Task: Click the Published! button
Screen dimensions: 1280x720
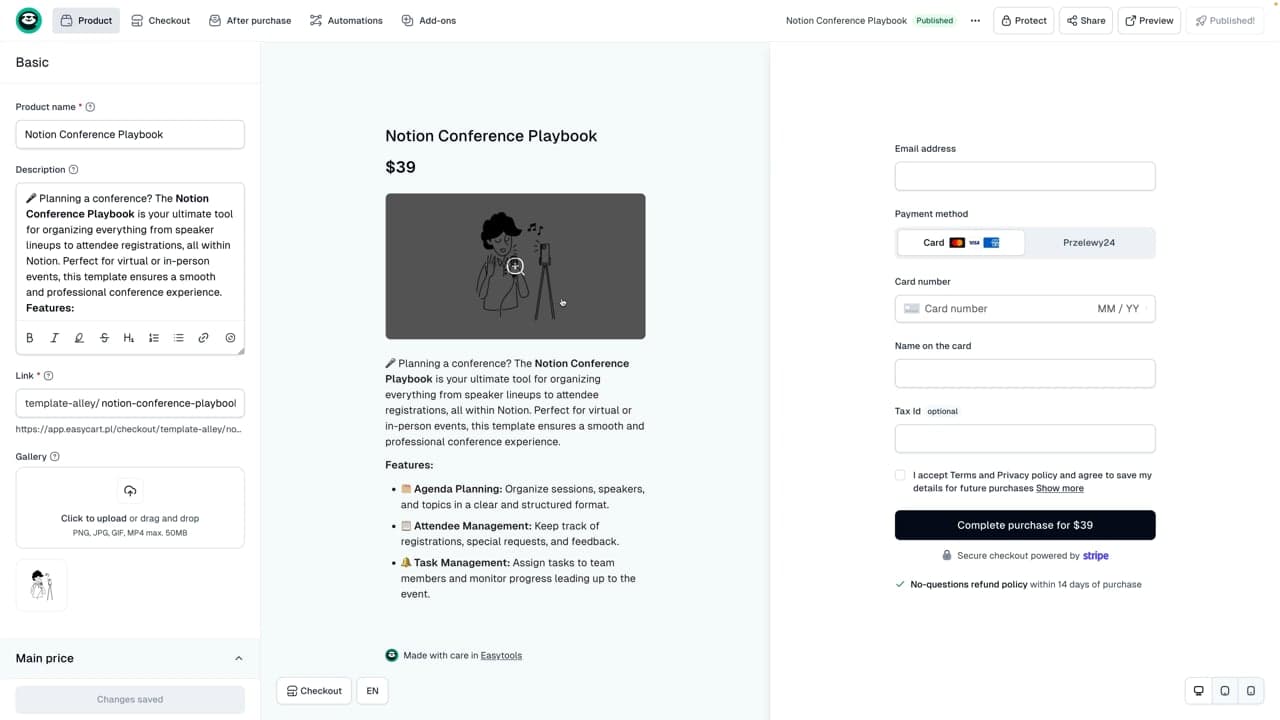Action: 1225,20
